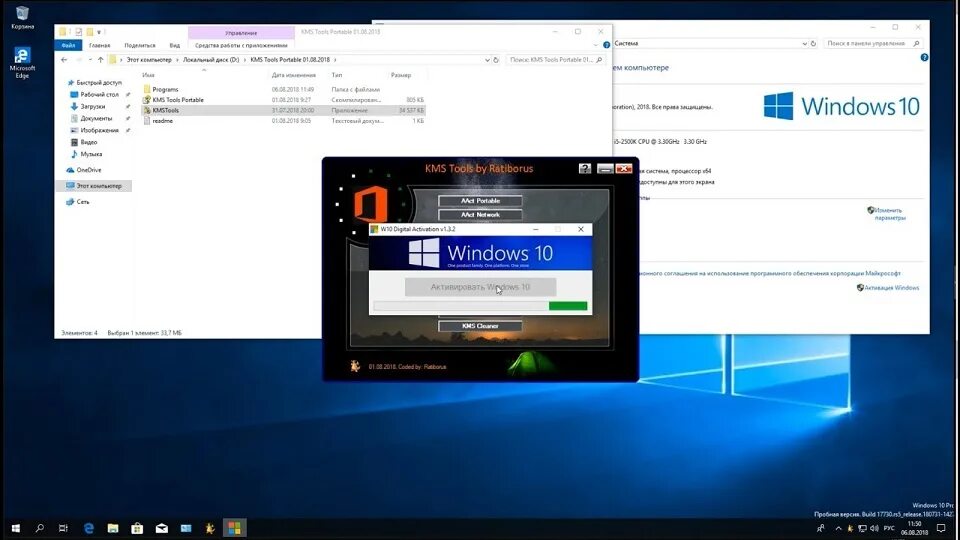The image size is (960, 540).
Task: Click the KMS Cleaner button
Action: 480,326
